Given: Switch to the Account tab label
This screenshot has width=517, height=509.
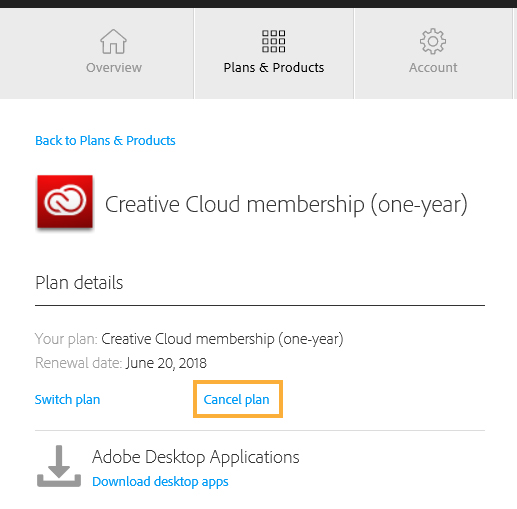Looking at the screenshot, I should pyautogui.click(x=433, y=68).
